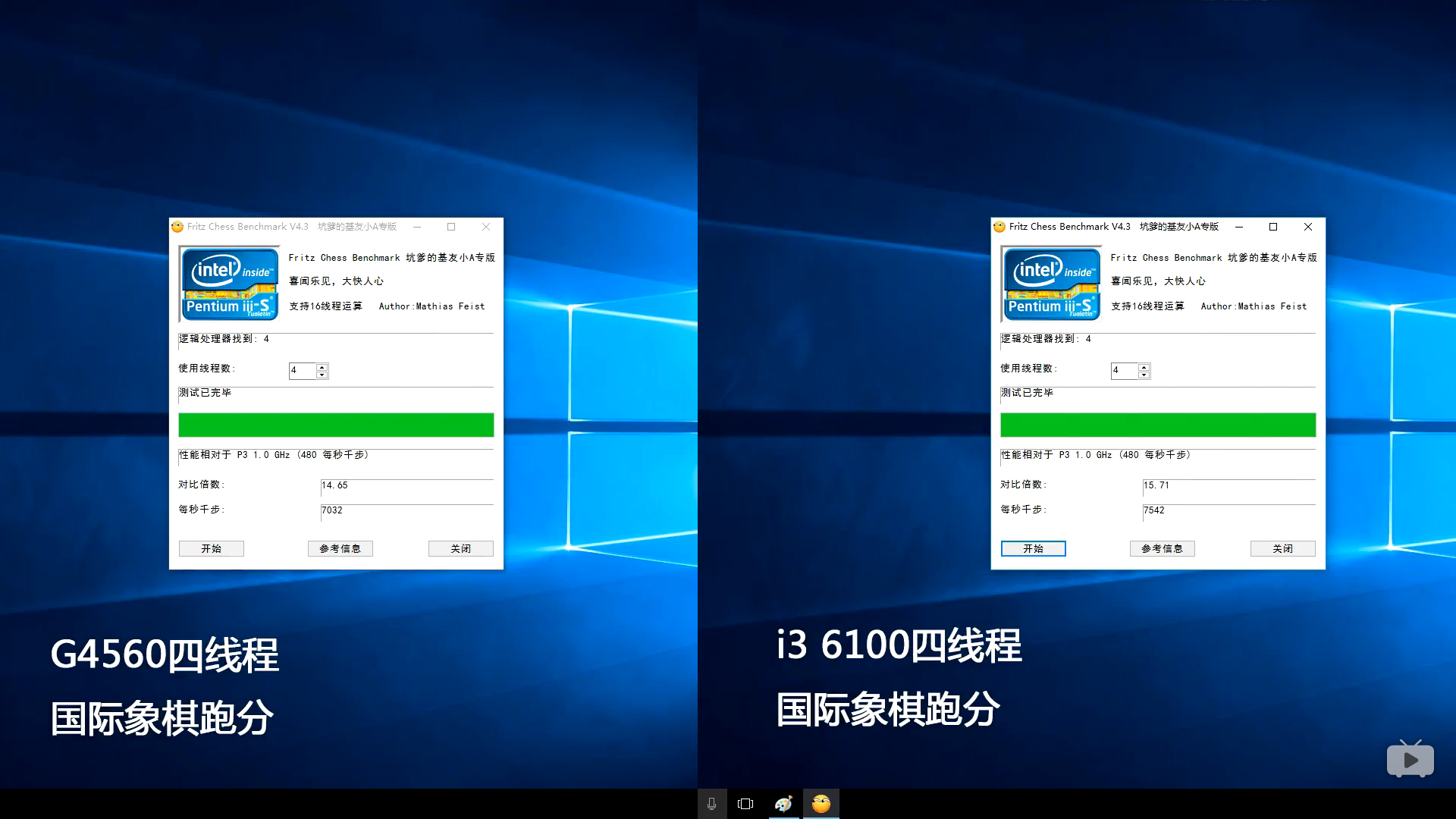Image resolution: width=1456 pixels, height=819 pixels.
Task: Click 测试已完毕 status in left window
Action: pyautogui.click(x=206, y=393)
